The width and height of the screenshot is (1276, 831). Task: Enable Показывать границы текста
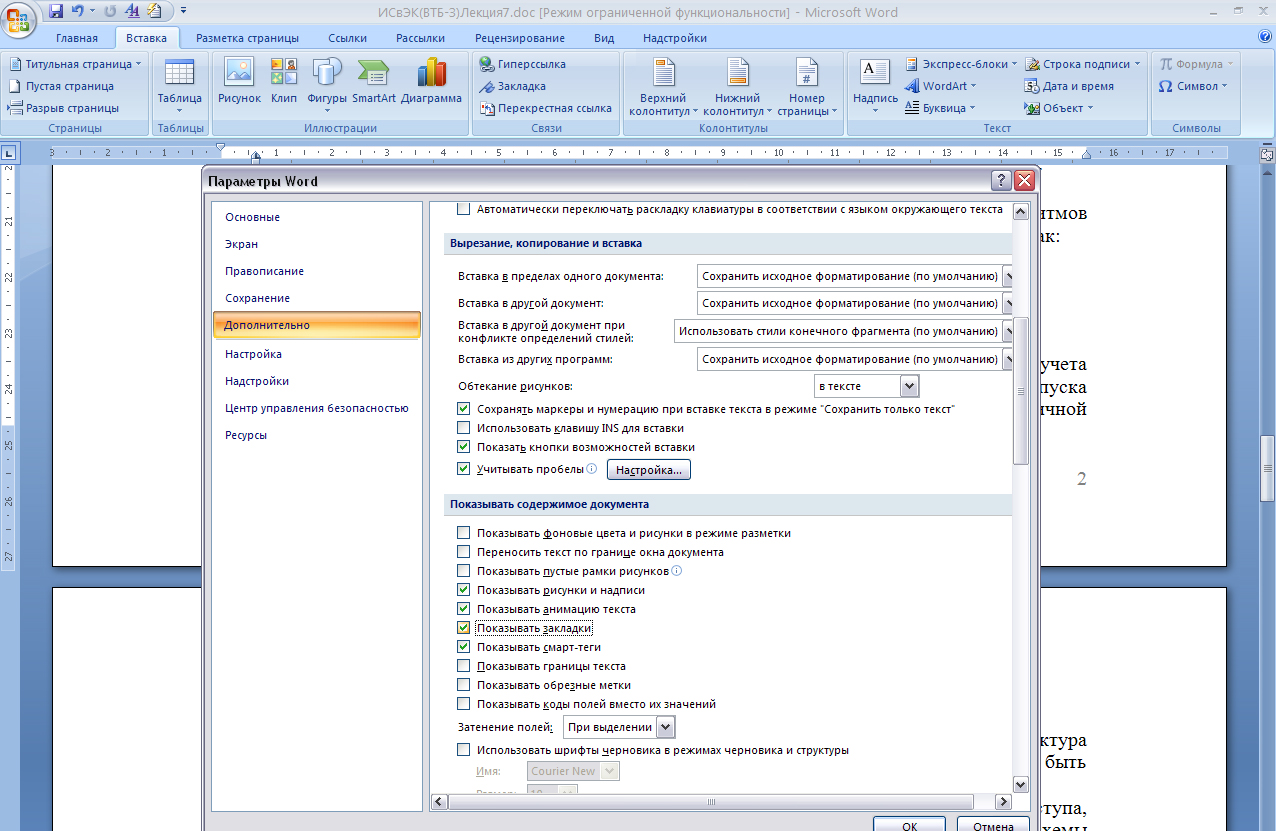click(463, 666)
